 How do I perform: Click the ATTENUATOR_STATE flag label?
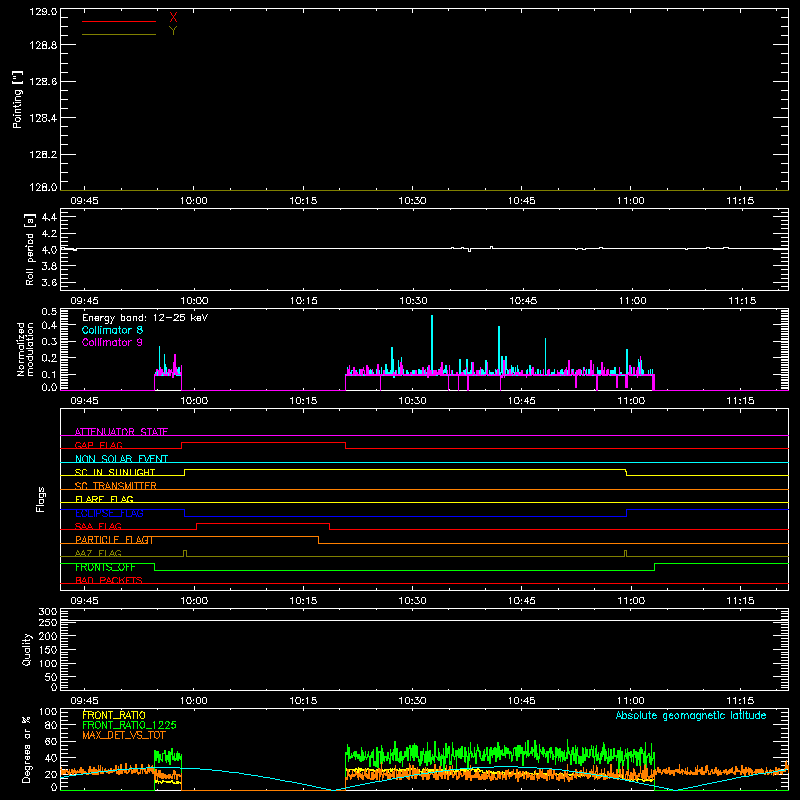121,432
